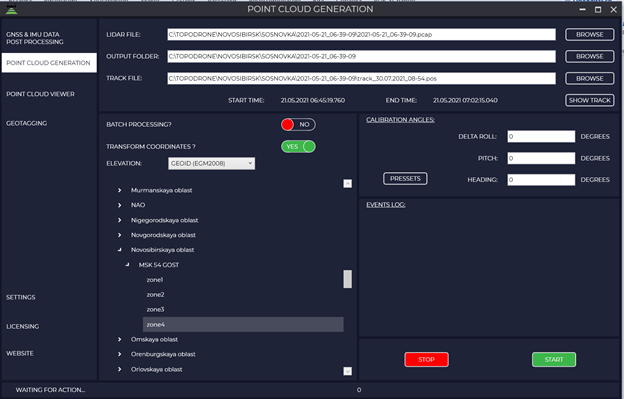
Task: Open the Point Cloud Viewer tab
Action: (40, 94)
